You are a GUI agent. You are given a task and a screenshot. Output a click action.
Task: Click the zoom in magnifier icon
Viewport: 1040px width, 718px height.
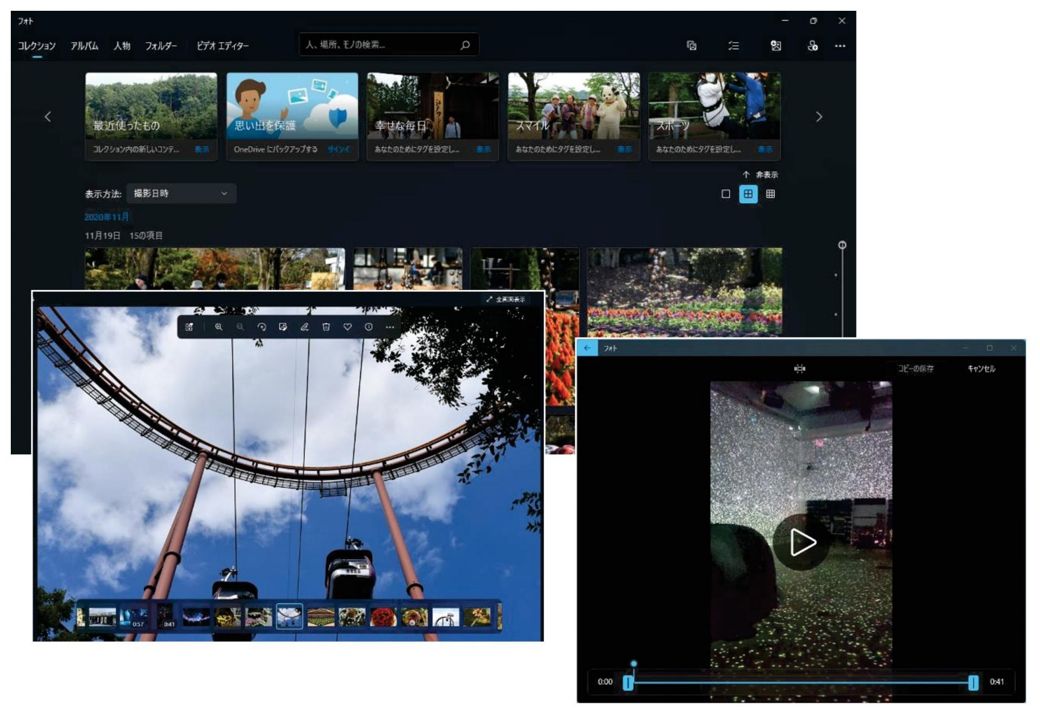(x=219, y=327)
